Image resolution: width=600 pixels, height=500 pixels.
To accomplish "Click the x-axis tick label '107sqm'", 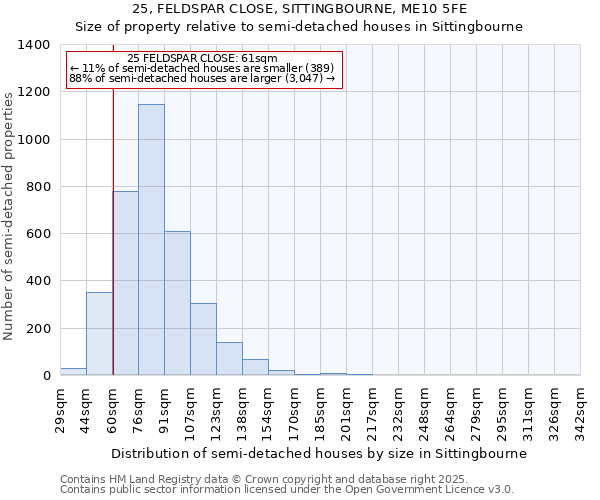I will [190, 414].
